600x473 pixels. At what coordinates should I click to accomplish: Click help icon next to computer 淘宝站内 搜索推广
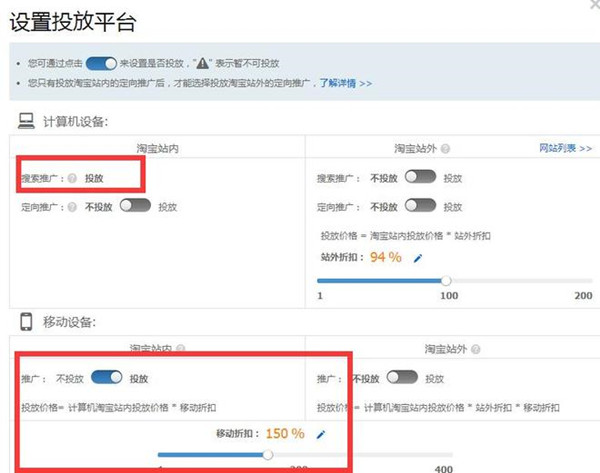[x=73, y=178]
